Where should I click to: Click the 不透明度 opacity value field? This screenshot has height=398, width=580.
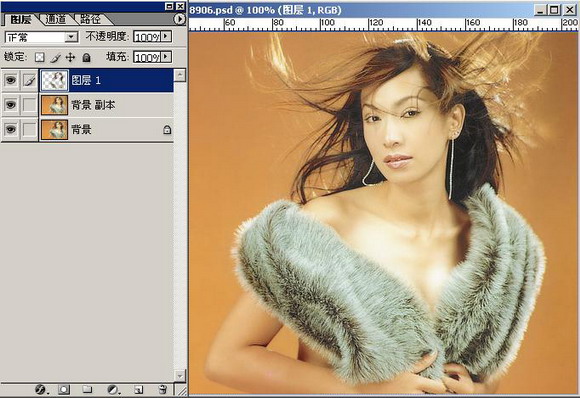tap(147, 37)
